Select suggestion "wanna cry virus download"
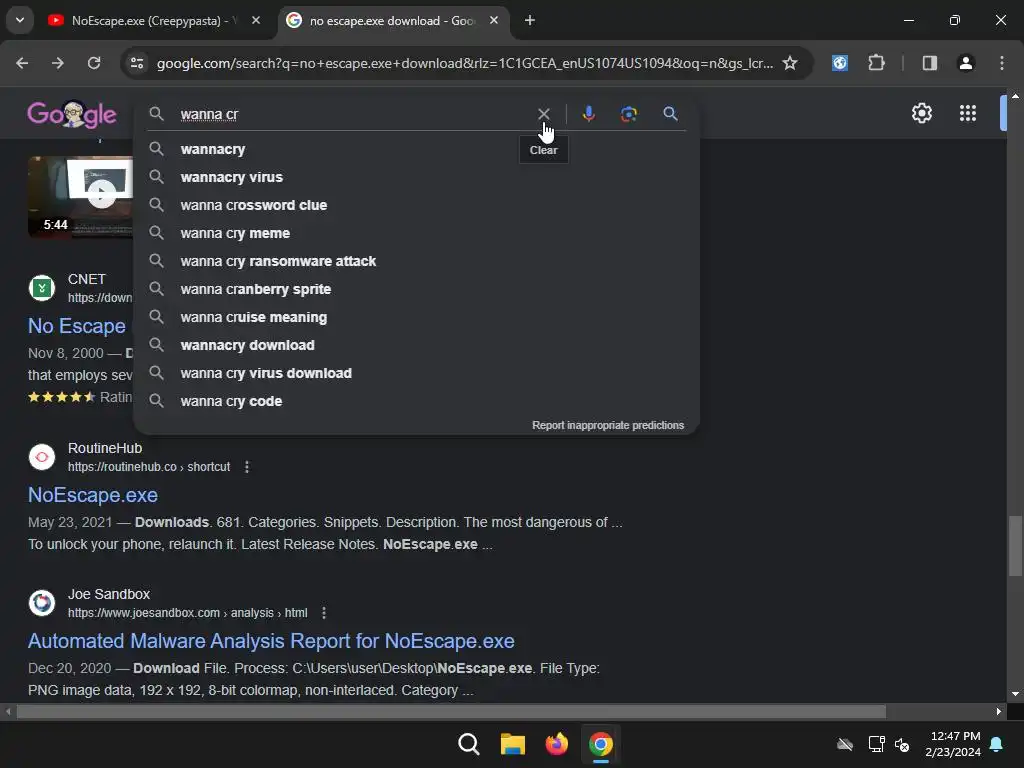The image size is (1024, 768). tap(416, 373)
